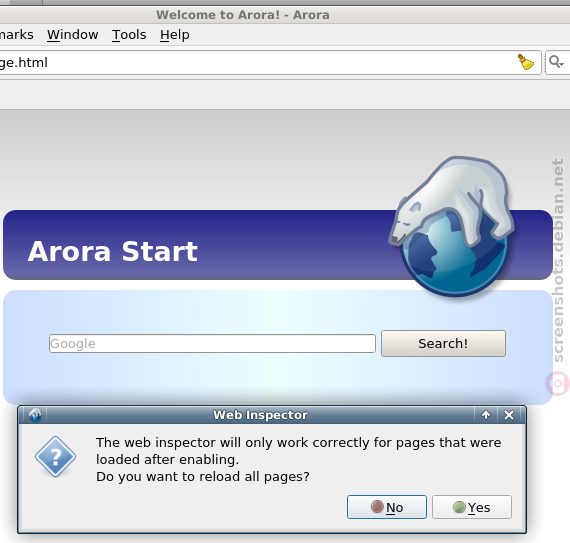Click the Search! button

443,343
